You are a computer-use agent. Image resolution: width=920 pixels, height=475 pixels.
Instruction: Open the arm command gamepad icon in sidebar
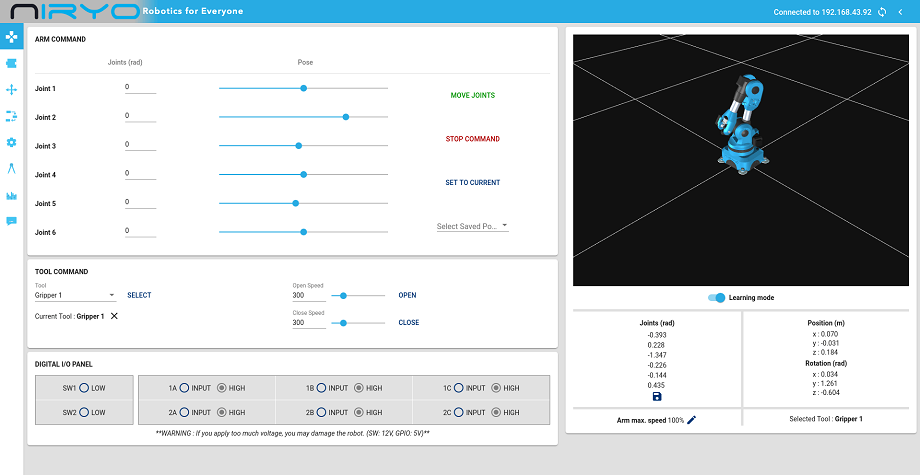[x=11, y=36]
